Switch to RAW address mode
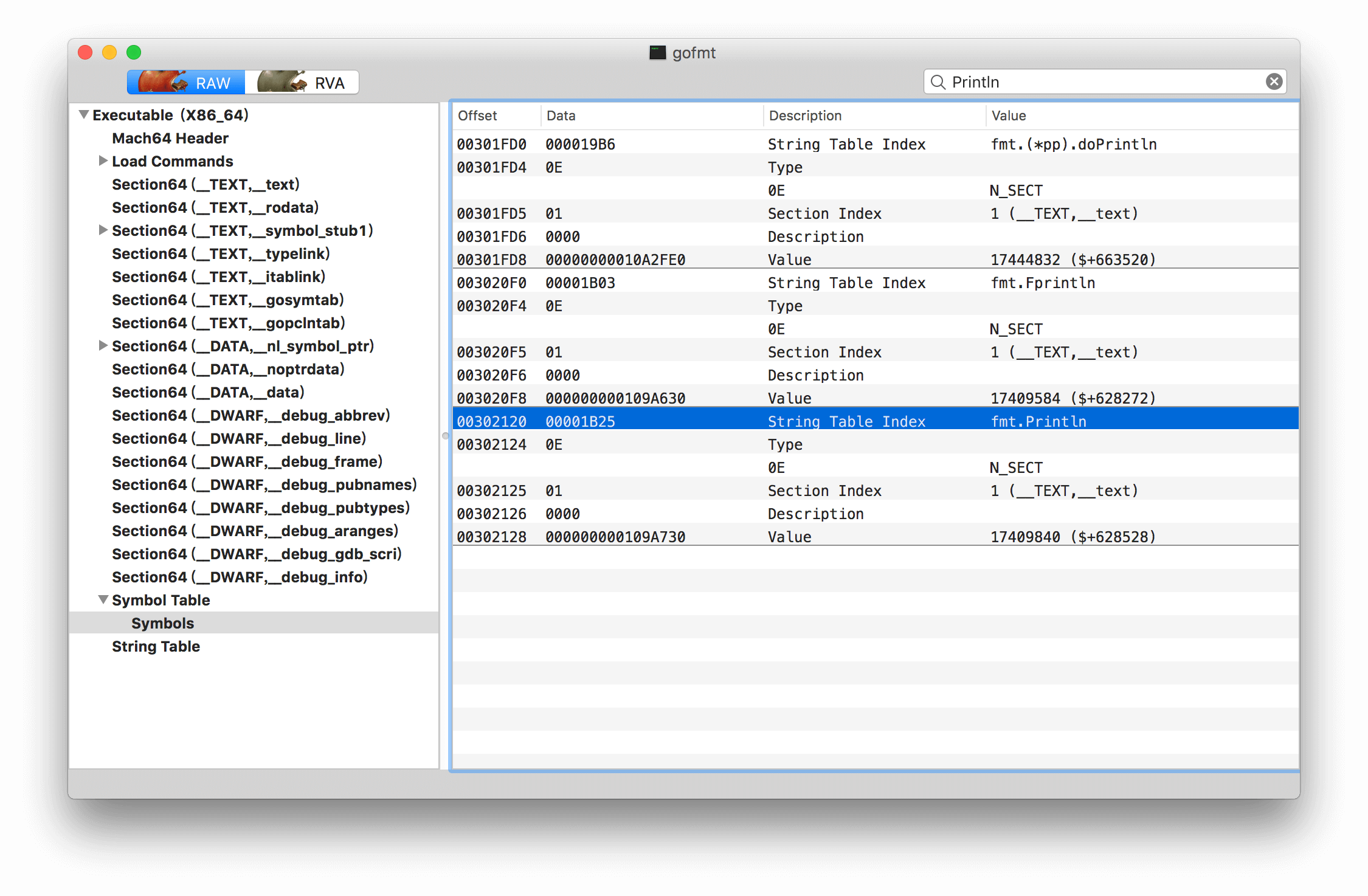This screenshot has height=896, width=1368. pos(186,82)
